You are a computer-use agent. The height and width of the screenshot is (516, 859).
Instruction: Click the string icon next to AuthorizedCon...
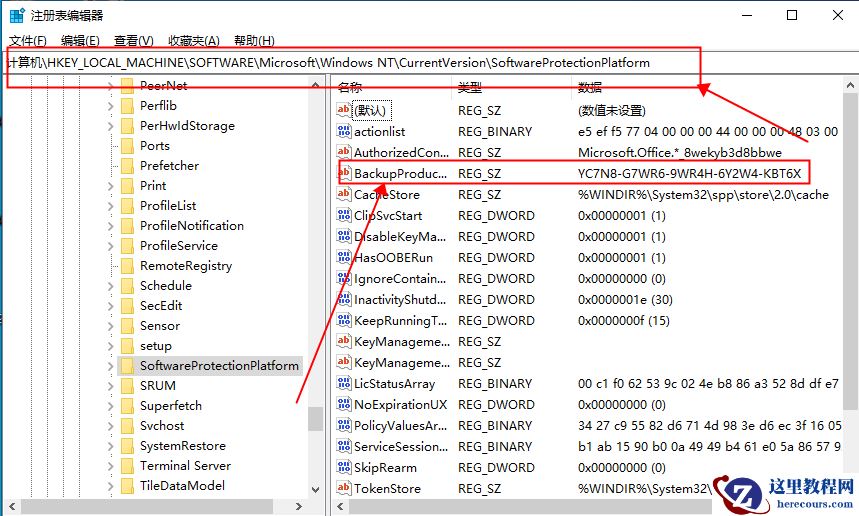coord(343,152)
